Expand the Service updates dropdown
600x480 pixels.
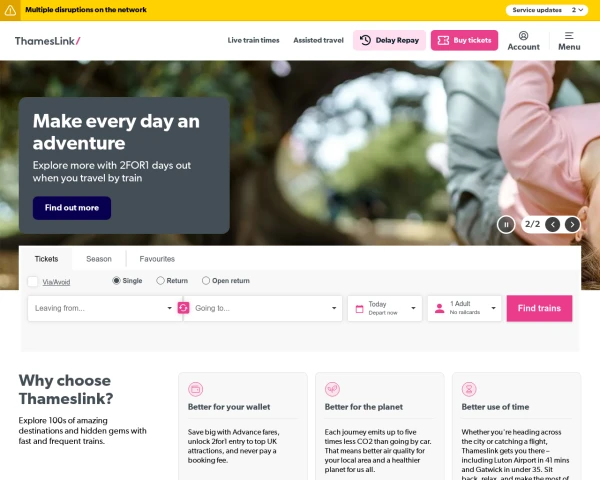pos(547,10)
